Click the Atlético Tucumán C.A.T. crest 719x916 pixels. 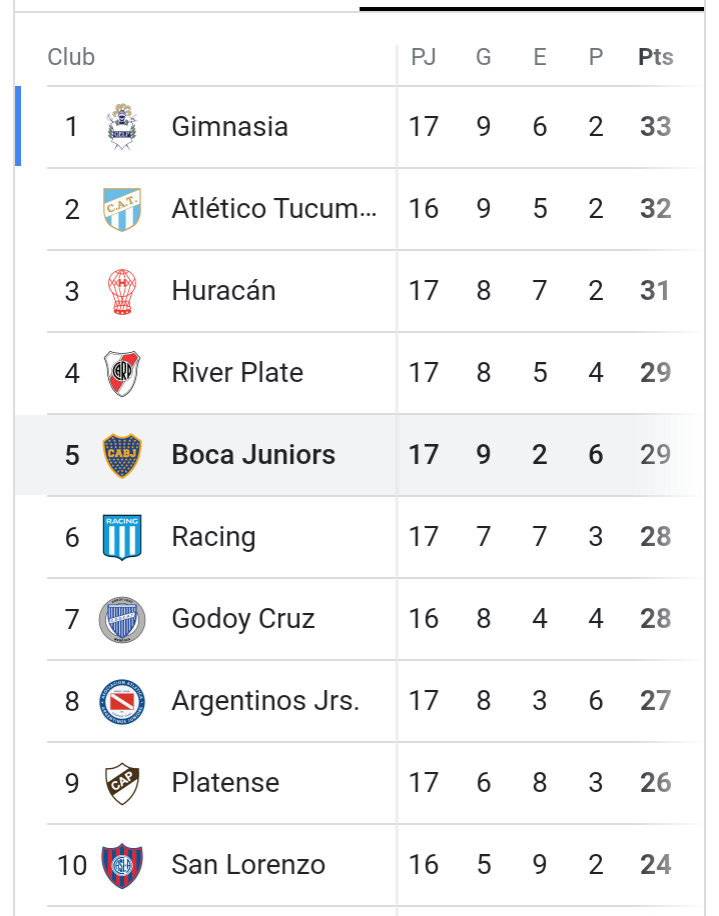[x=122, y=209]
